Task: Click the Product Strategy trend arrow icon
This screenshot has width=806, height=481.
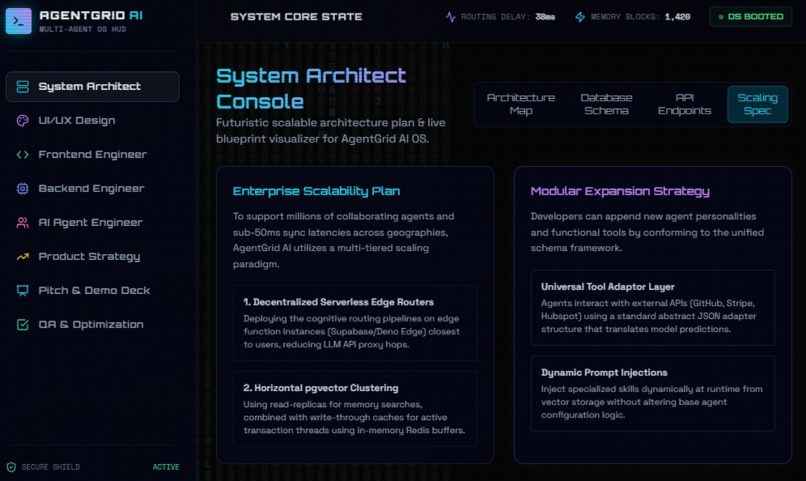Action: tap(23, 256)
